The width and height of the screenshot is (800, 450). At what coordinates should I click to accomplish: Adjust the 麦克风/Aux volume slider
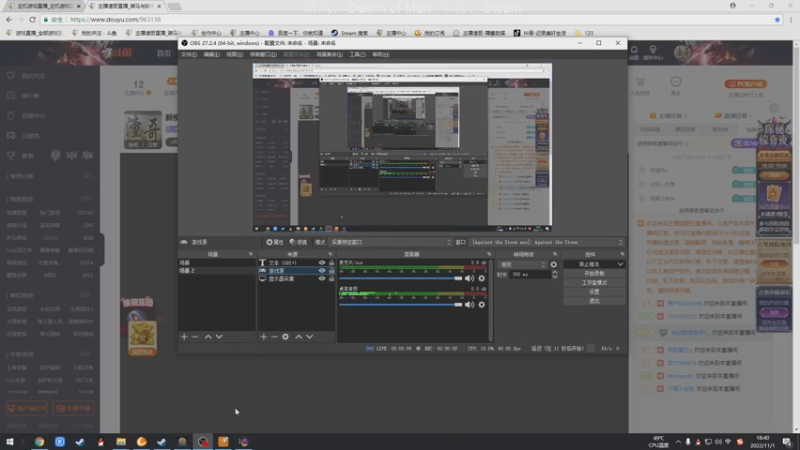pyautogui.click(x=401, y=279)
